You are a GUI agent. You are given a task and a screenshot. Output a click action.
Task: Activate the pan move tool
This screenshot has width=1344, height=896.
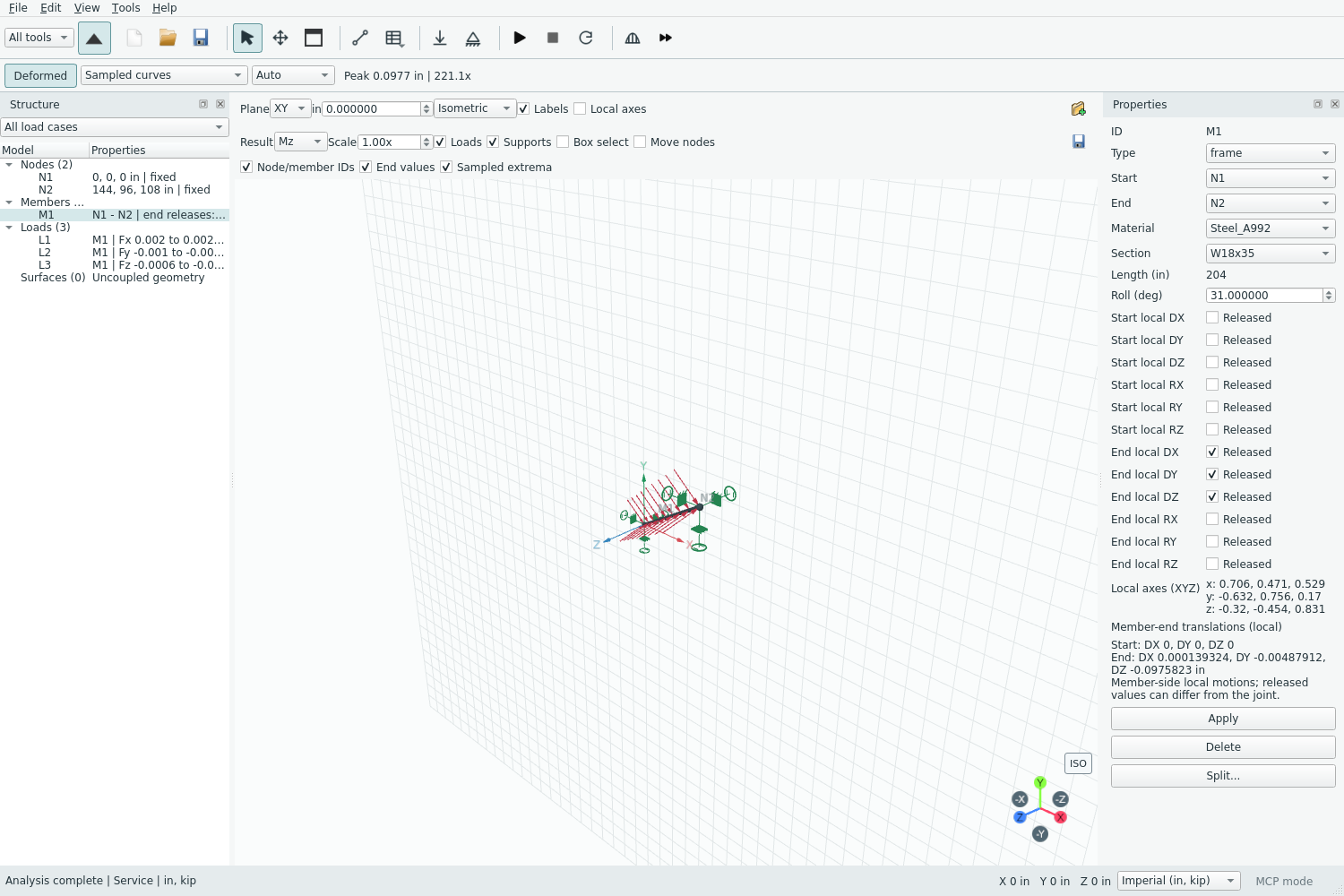pos(280,38)
